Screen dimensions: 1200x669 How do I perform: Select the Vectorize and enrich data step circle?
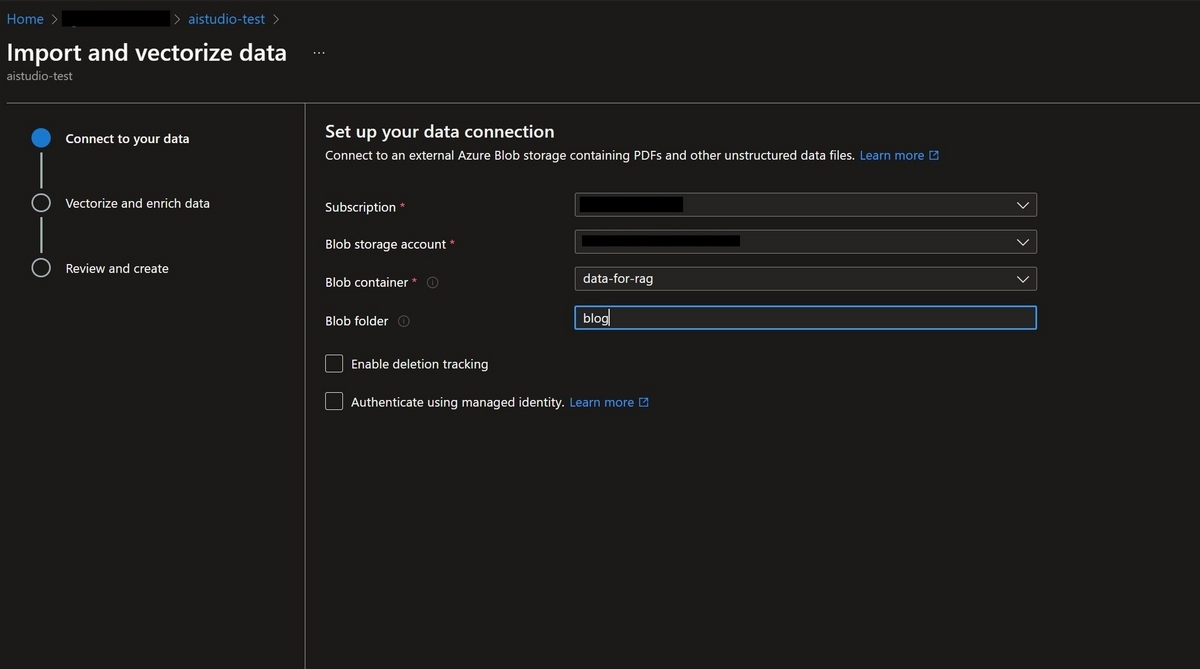point(41,203)
